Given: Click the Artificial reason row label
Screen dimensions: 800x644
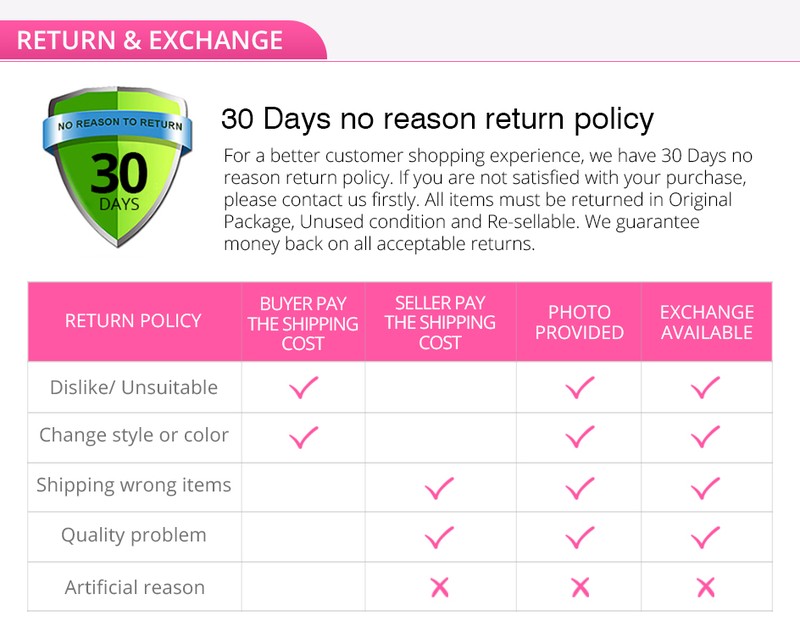Looking at the screenshot, I should click(134, 587).
